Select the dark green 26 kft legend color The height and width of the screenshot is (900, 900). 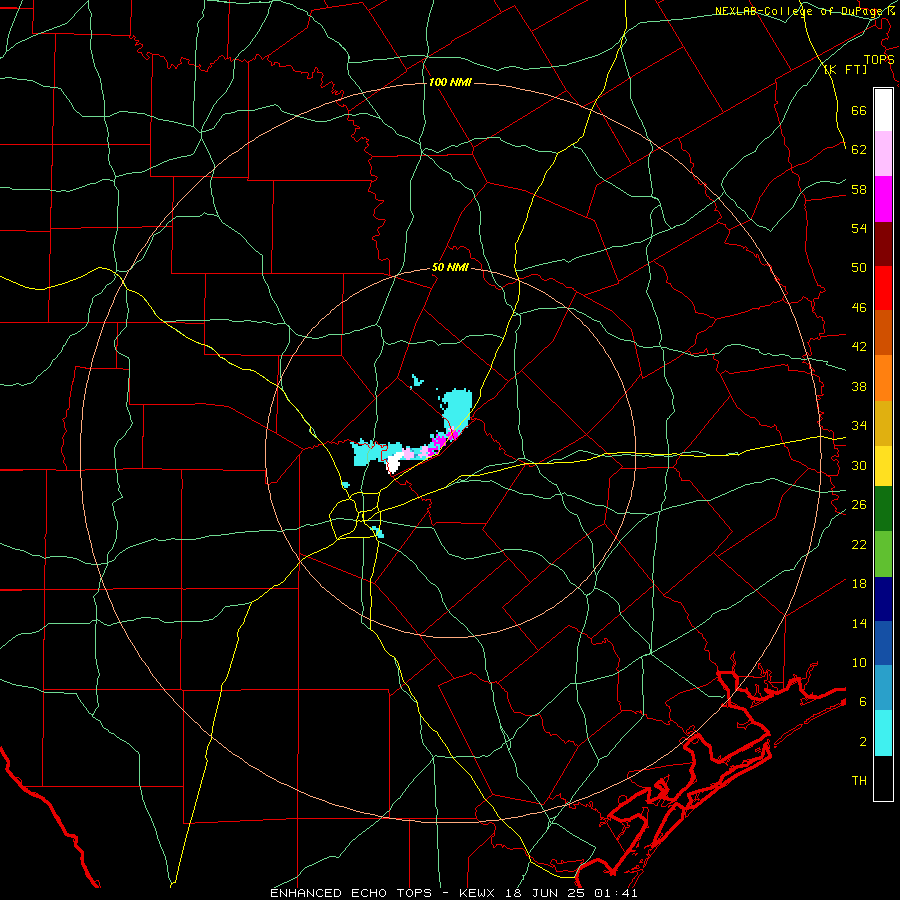(x=883, y=509)
